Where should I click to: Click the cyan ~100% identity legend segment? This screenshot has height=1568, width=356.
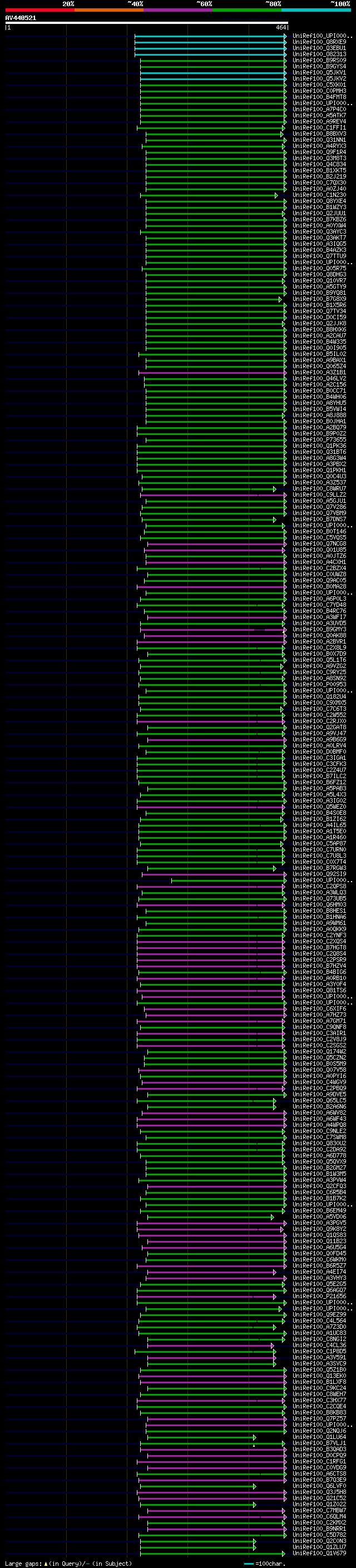[317, 11]
